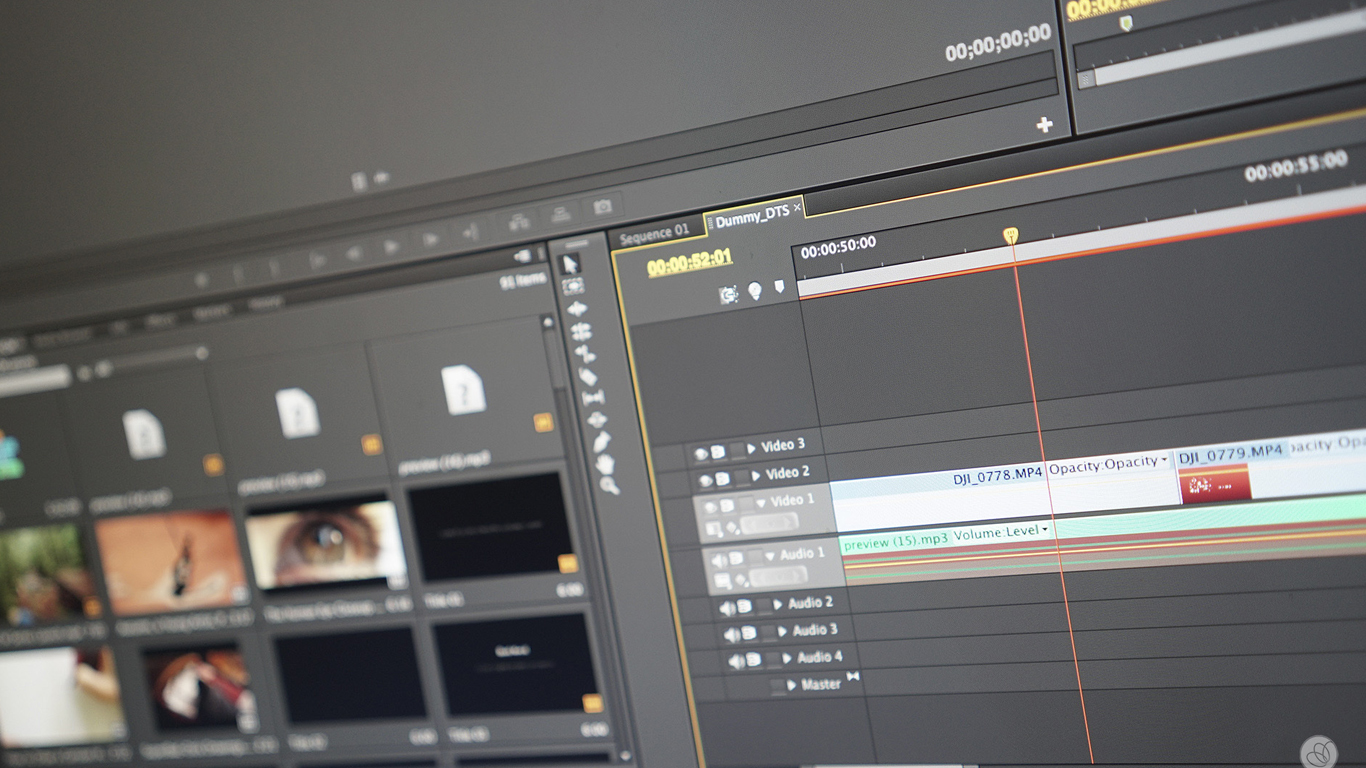Expand the Audio 3 track
Screen dimensions: 1366x768
[x=784, y=631]
